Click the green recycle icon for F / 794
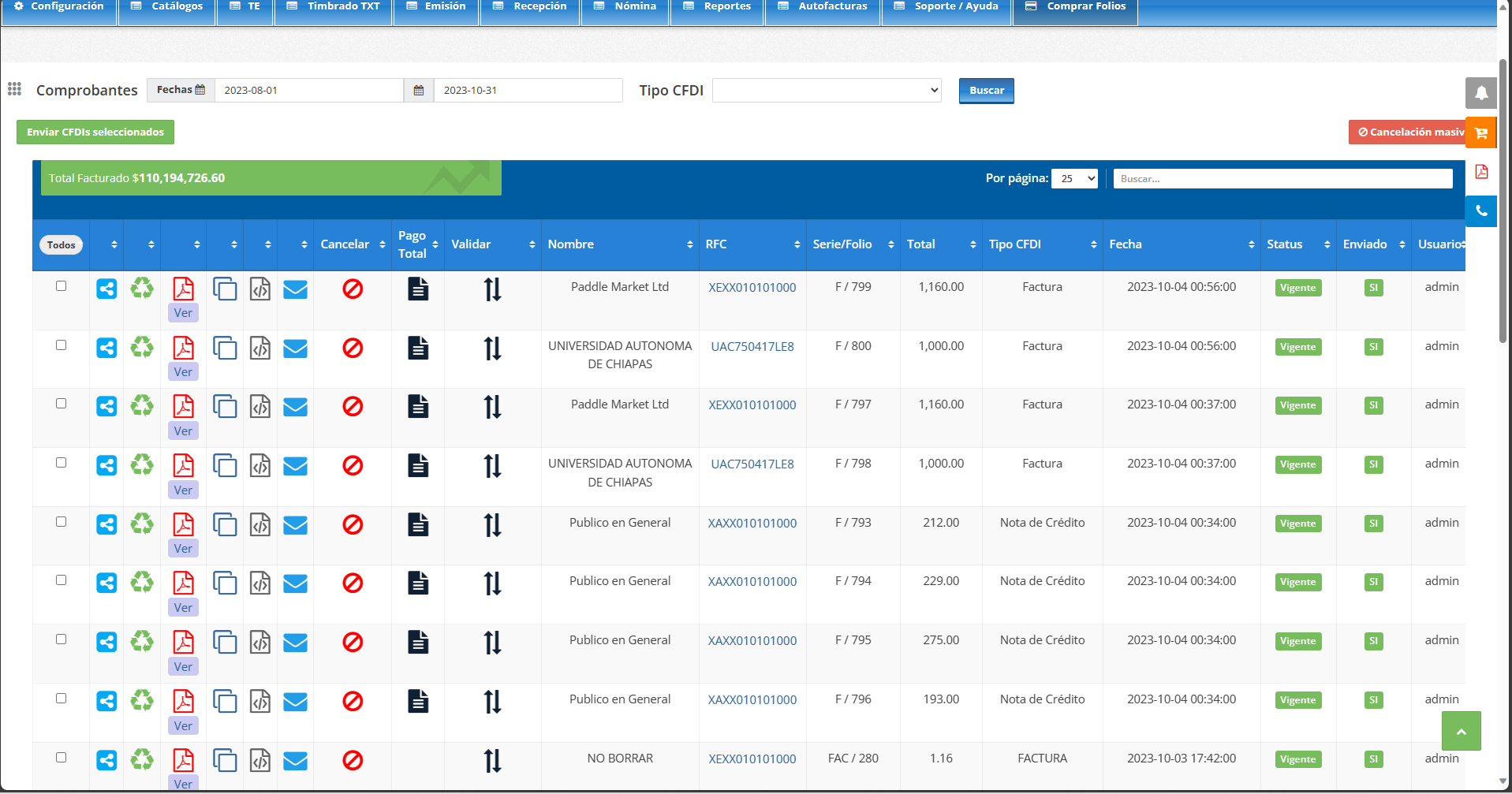 [x=142, y=583]
